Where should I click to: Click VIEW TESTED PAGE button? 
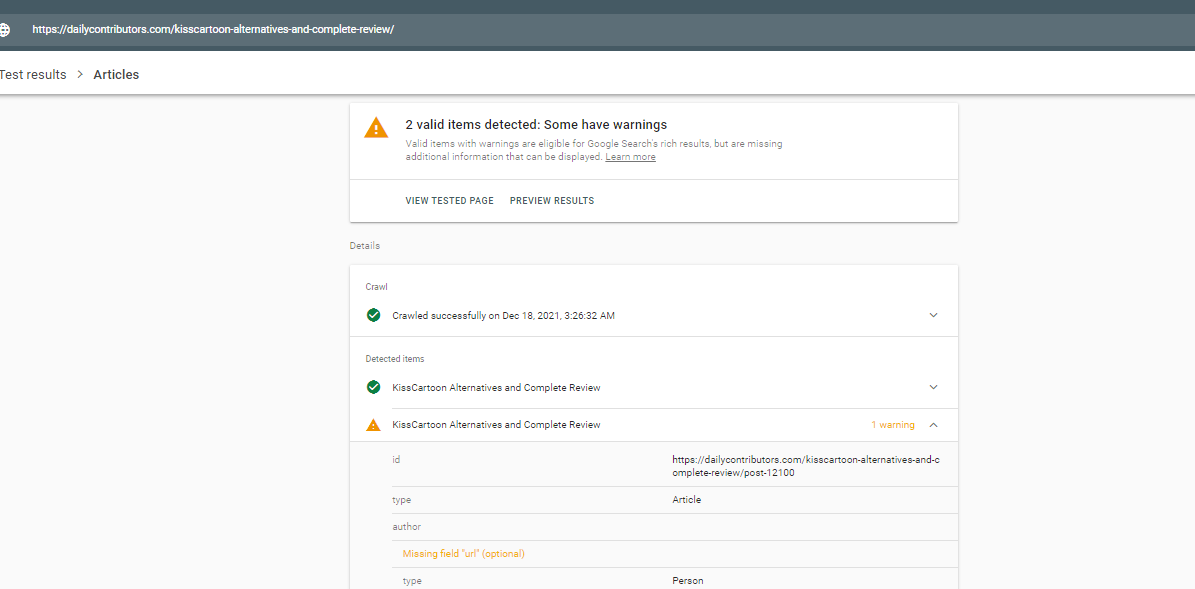449,201
